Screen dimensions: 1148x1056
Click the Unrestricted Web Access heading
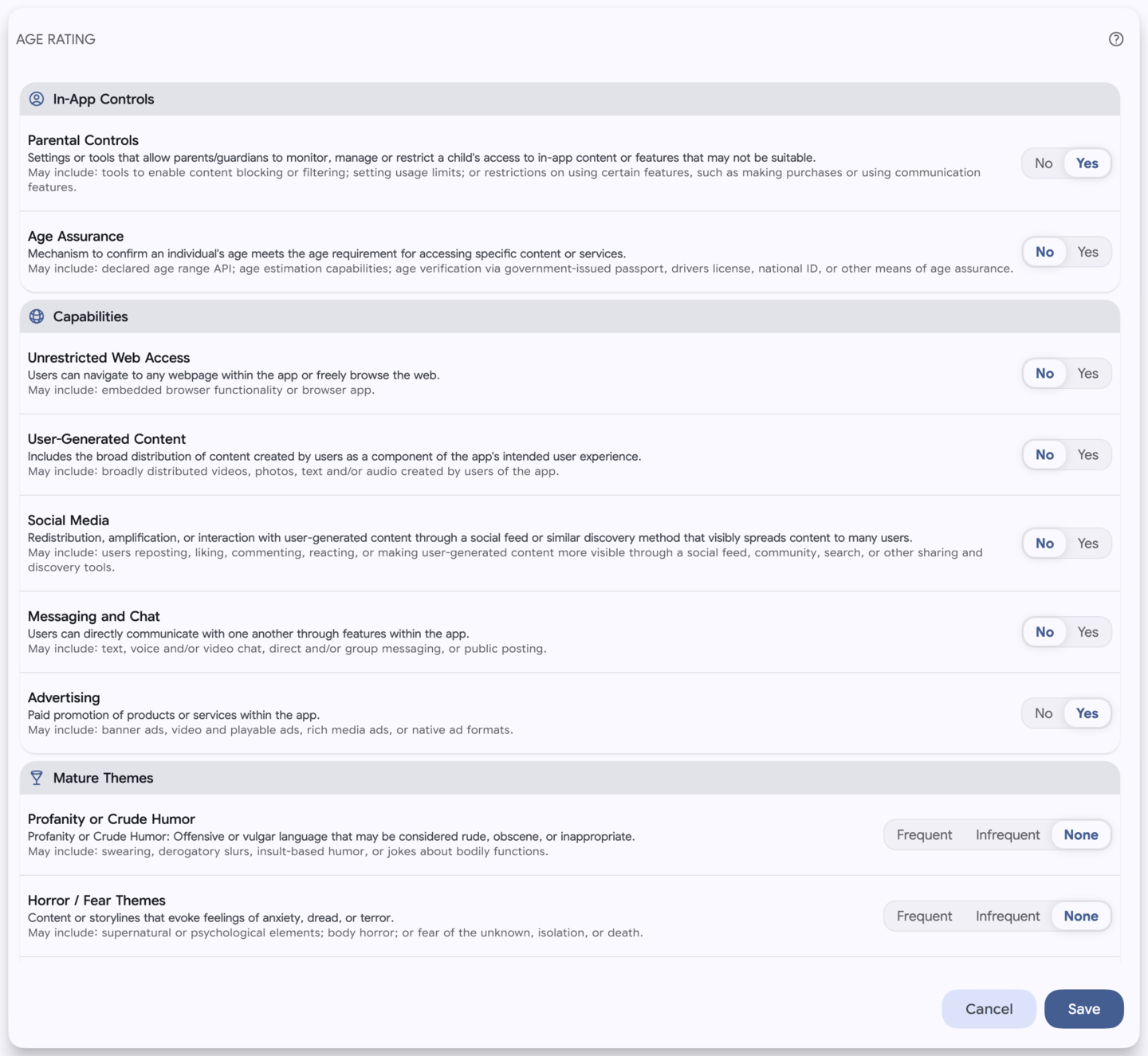(108, 358)
